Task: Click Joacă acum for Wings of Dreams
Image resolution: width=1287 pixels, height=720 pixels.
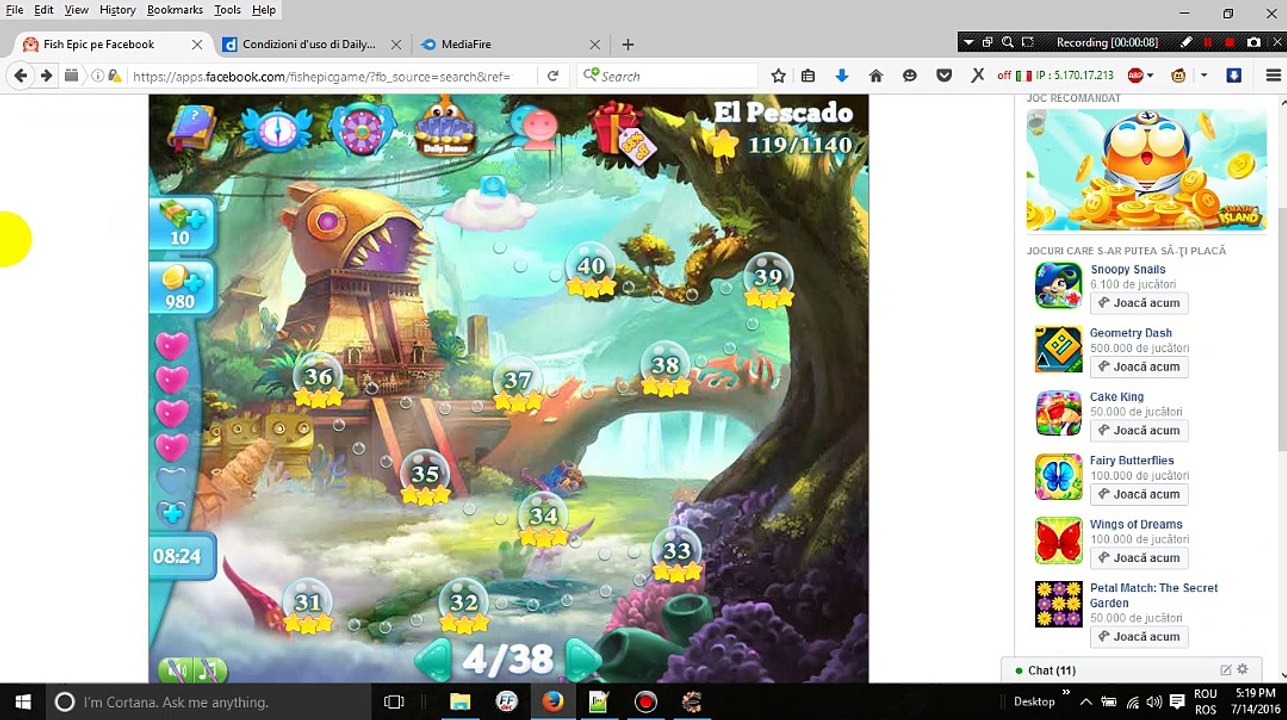Action: [x=1138, y=558]
